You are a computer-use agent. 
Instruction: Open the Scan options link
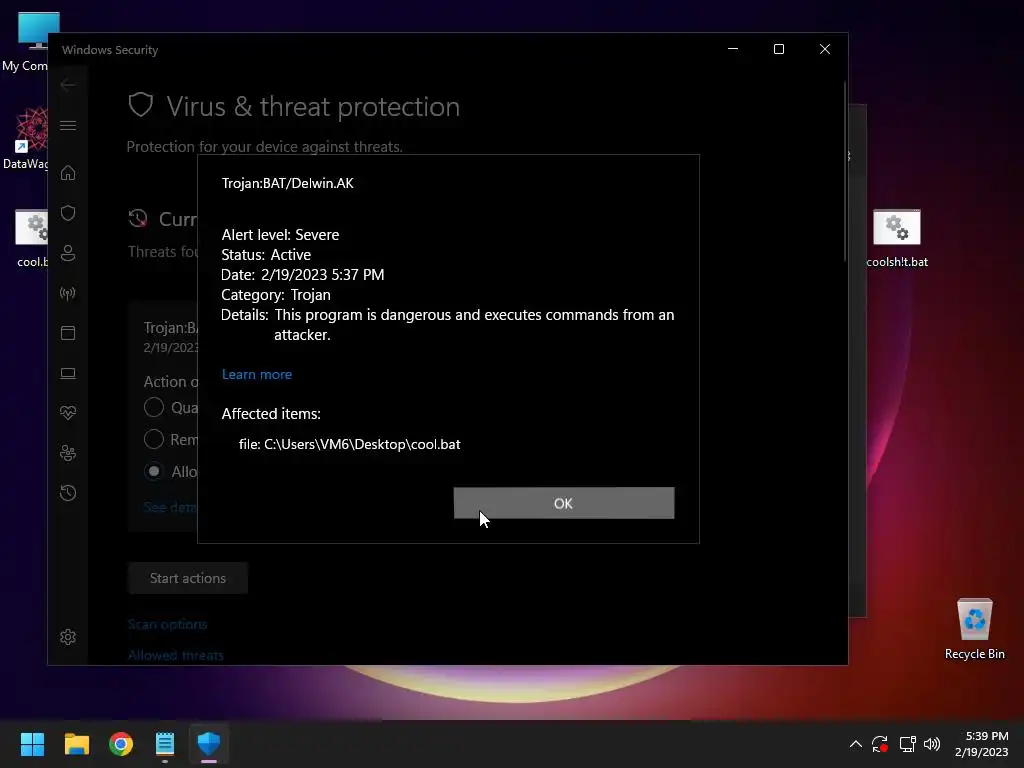pyautogui.click(x=168, y=624)
